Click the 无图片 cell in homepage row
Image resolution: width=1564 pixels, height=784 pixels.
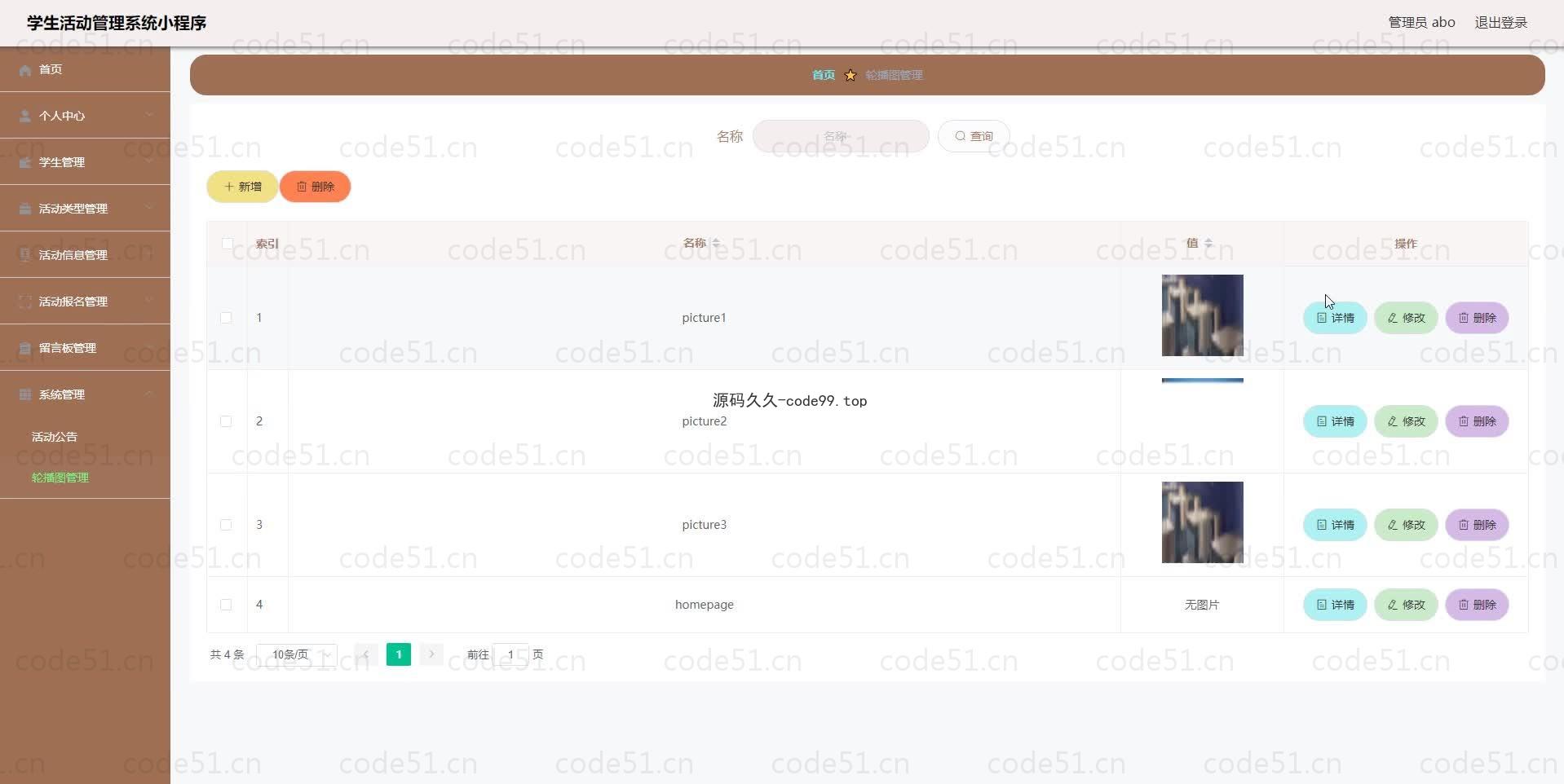click(x=1202, y=605)
